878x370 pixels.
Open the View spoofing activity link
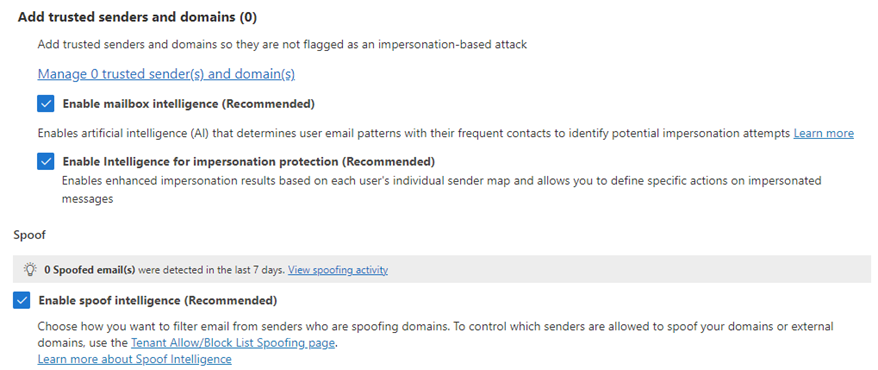338,270
